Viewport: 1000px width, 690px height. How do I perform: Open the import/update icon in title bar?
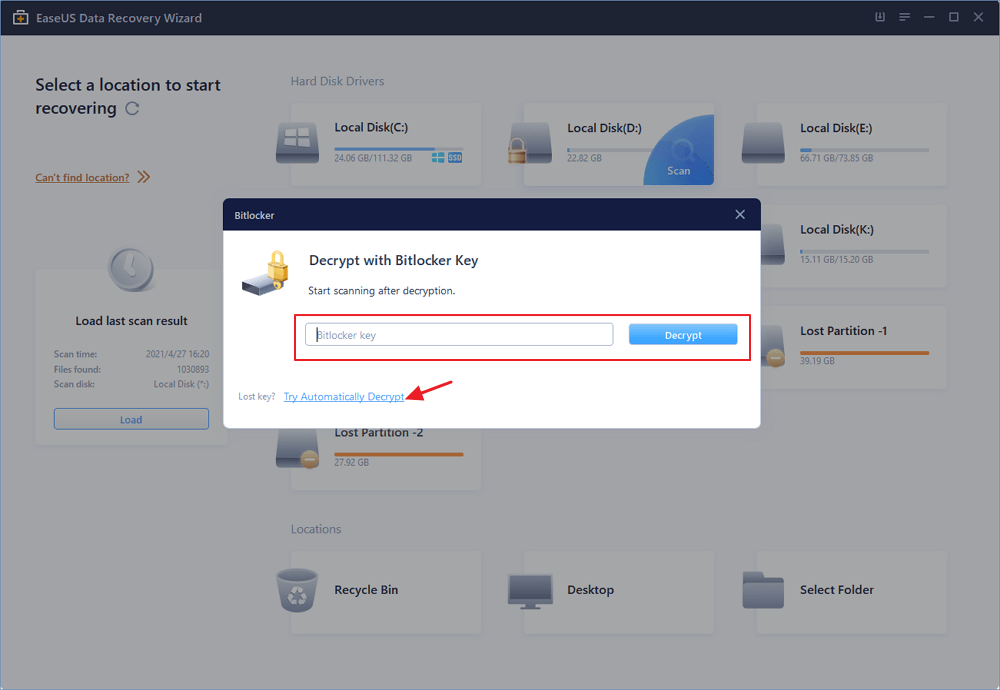[x=879, y=17]
